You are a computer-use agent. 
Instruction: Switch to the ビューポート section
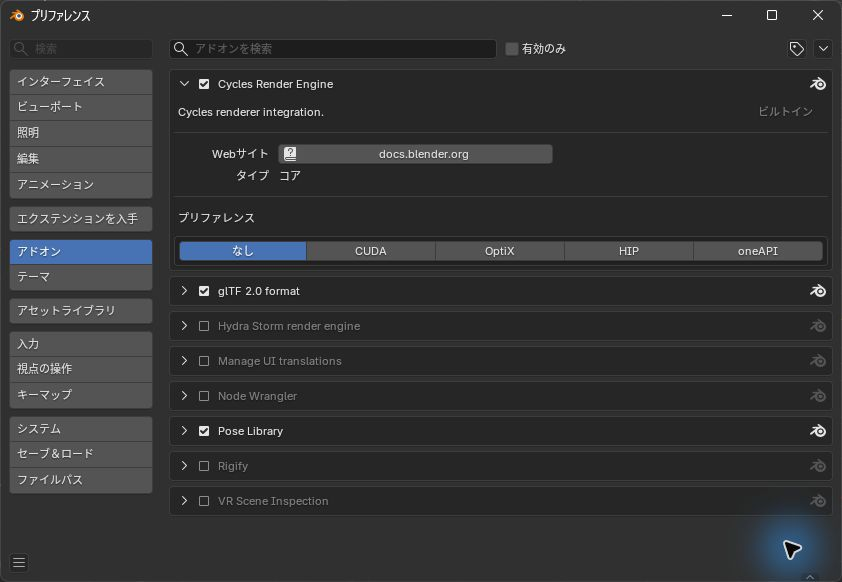(81, 107)
